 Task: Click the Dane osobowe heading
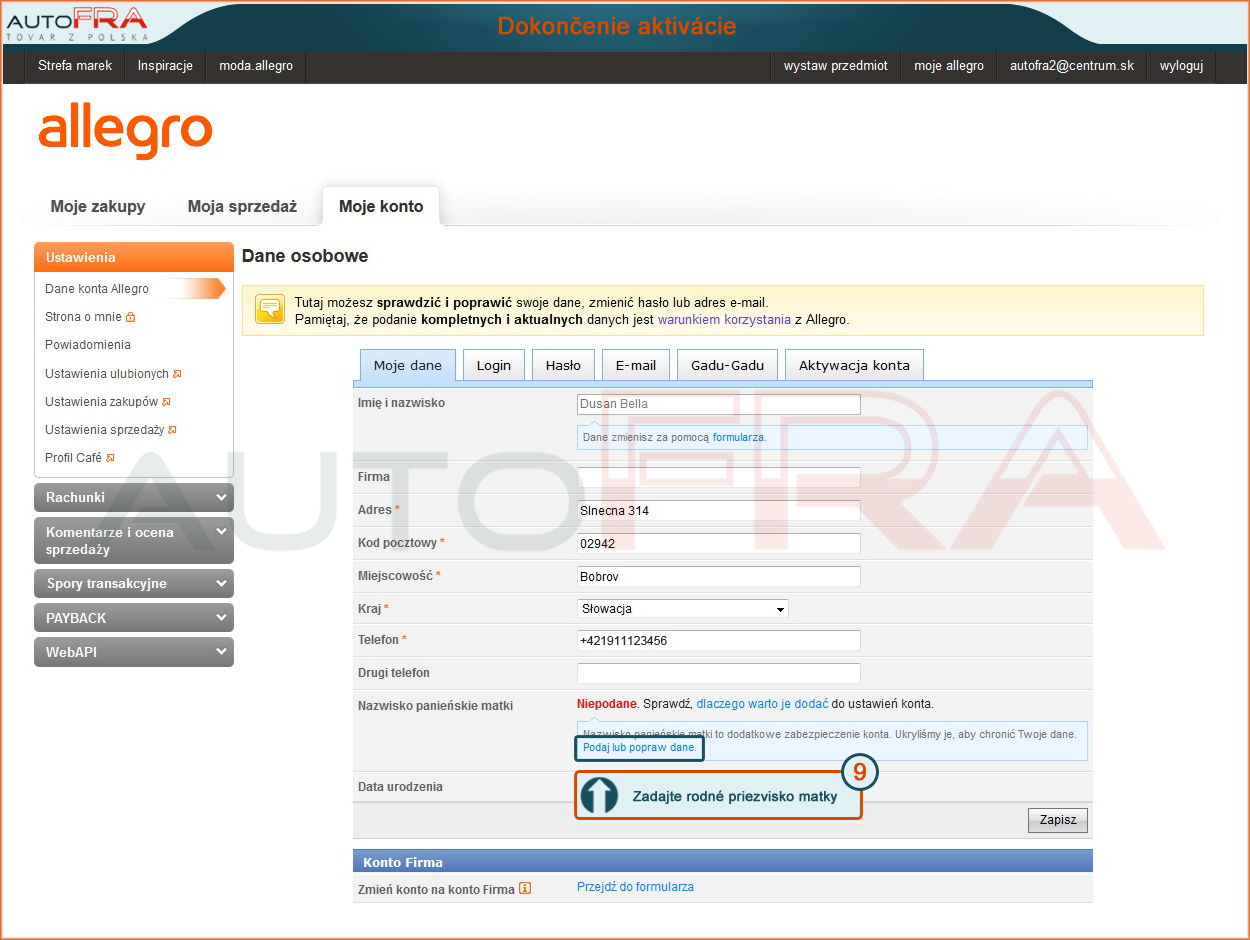click(305, 256)
